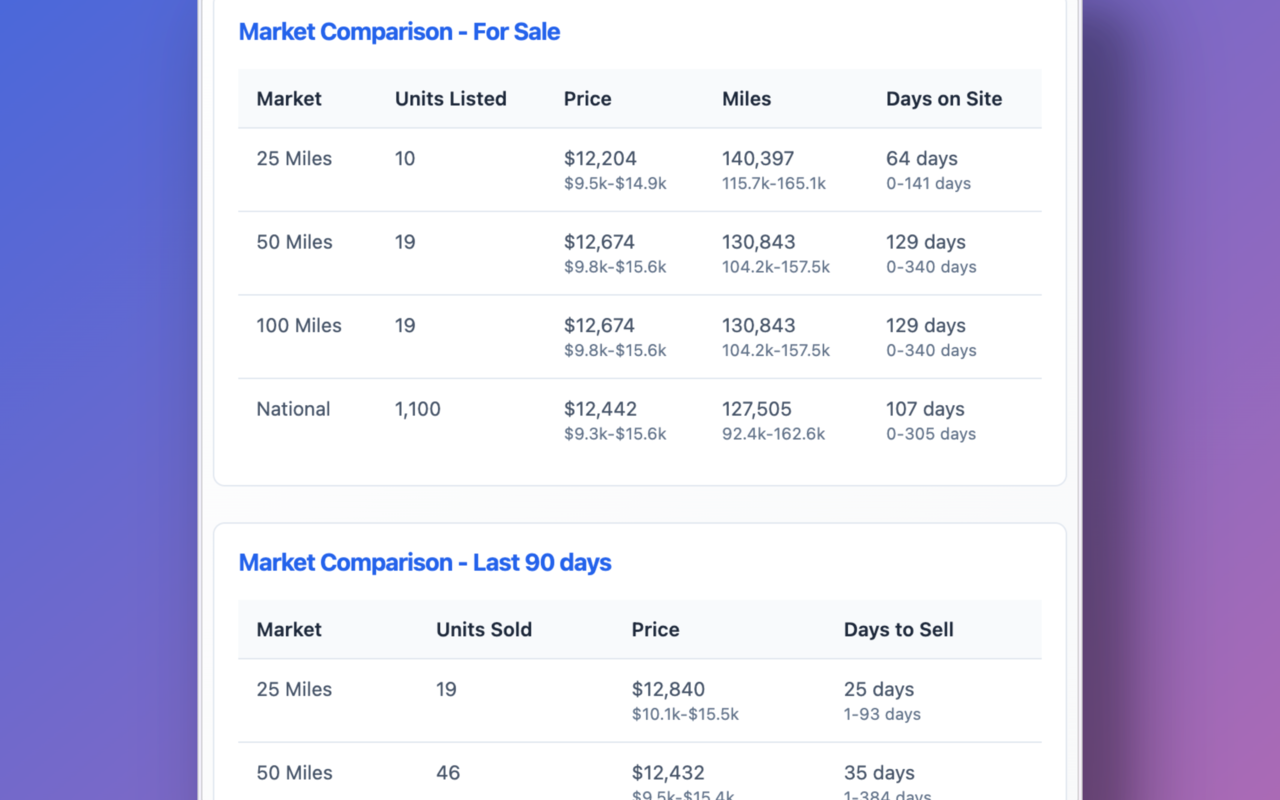
Task: Click '50 Miles' label in Last 90 days table
Action: (294, 773)
